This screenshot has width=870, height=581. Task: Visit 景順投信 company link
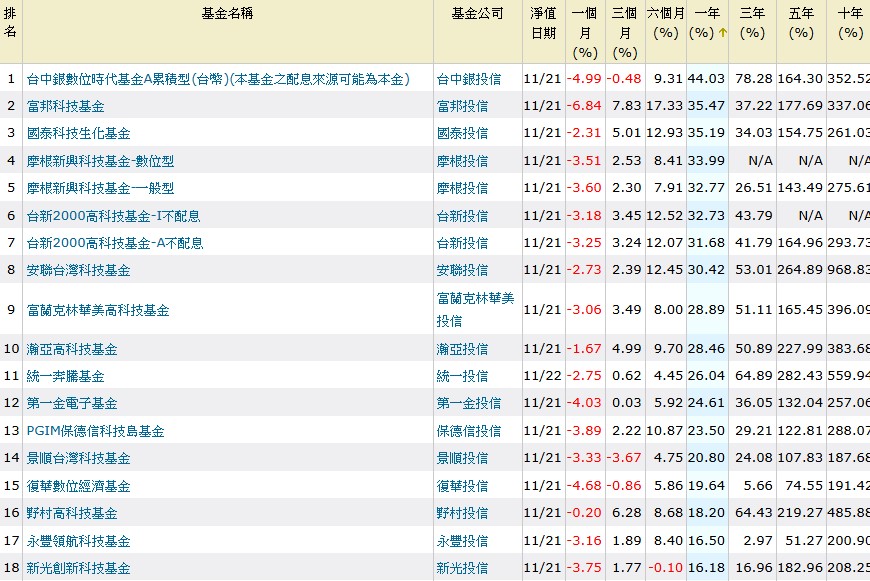[462, 458]
